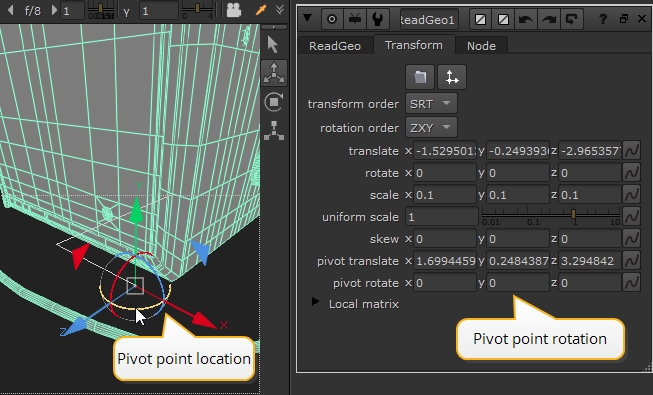Adjust the uniform scale slider

(551, 215)
